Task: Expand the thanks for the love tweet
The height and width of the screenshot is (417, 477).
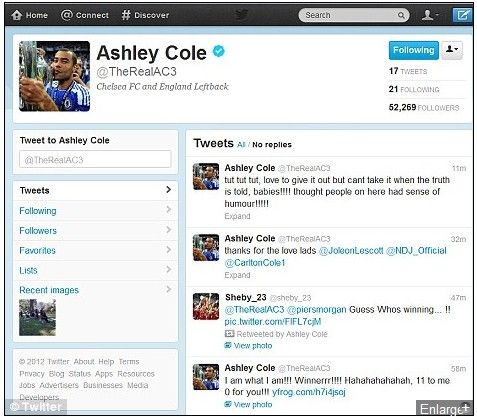Action: pyautogui.click(x=237, y=275)
